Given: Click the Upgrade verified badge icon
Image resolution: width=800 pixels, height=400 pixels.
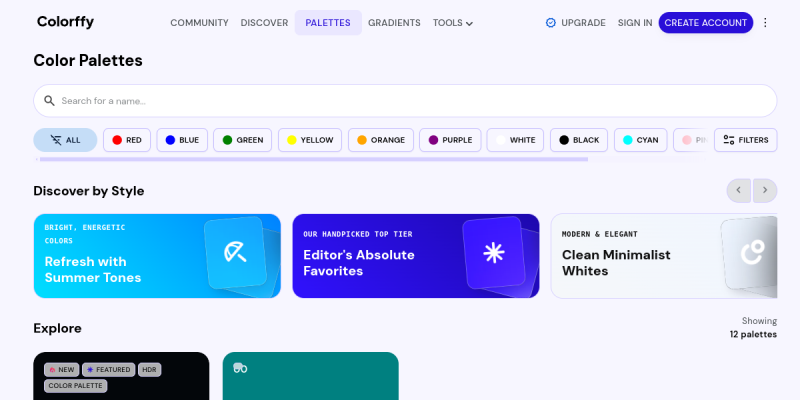Looking at the screenshot, I should point(551,23).
